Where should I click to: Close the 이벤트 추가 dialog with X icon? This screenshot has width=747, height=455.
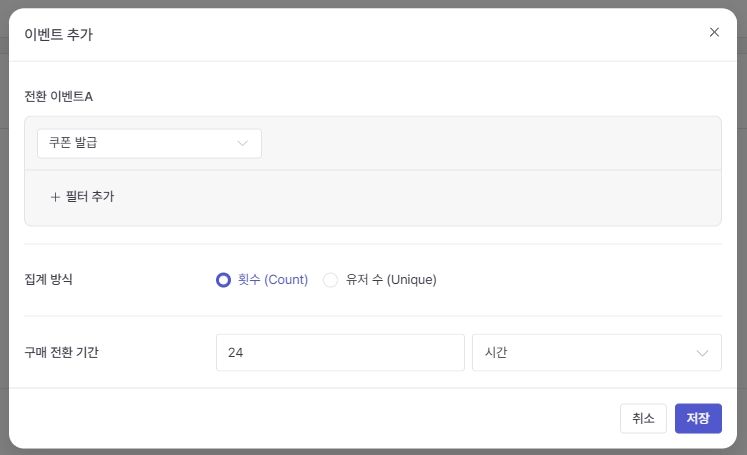click(x=714, y=32)
